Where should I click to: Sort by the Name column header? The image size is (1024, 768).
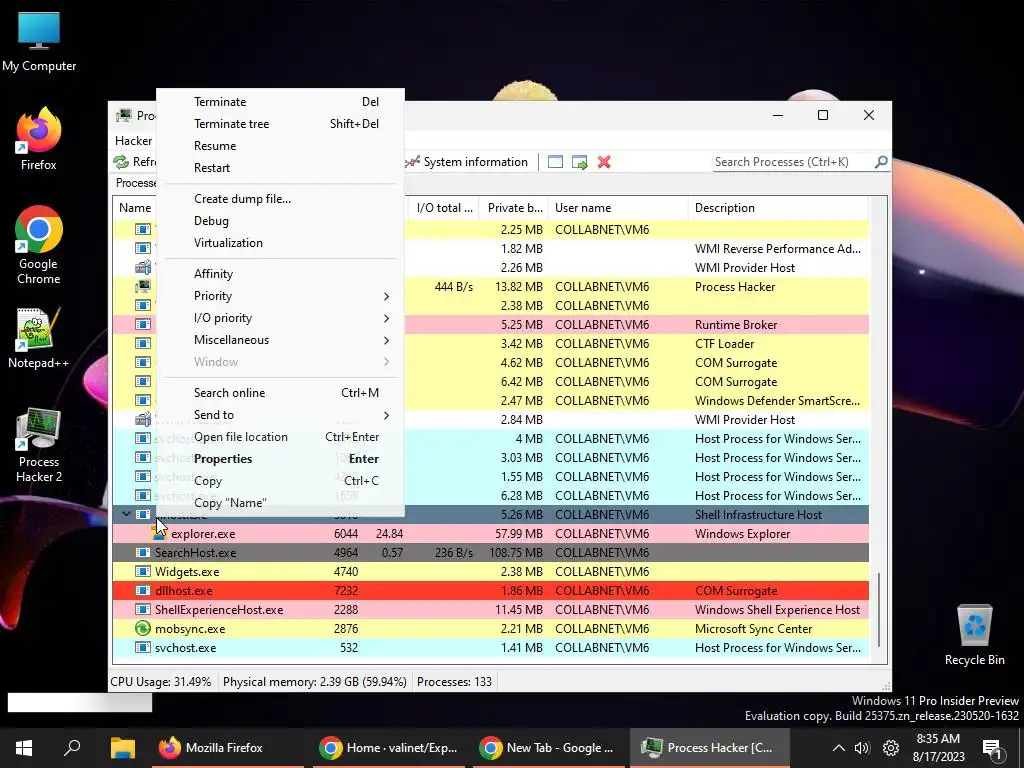click(135, 208)
